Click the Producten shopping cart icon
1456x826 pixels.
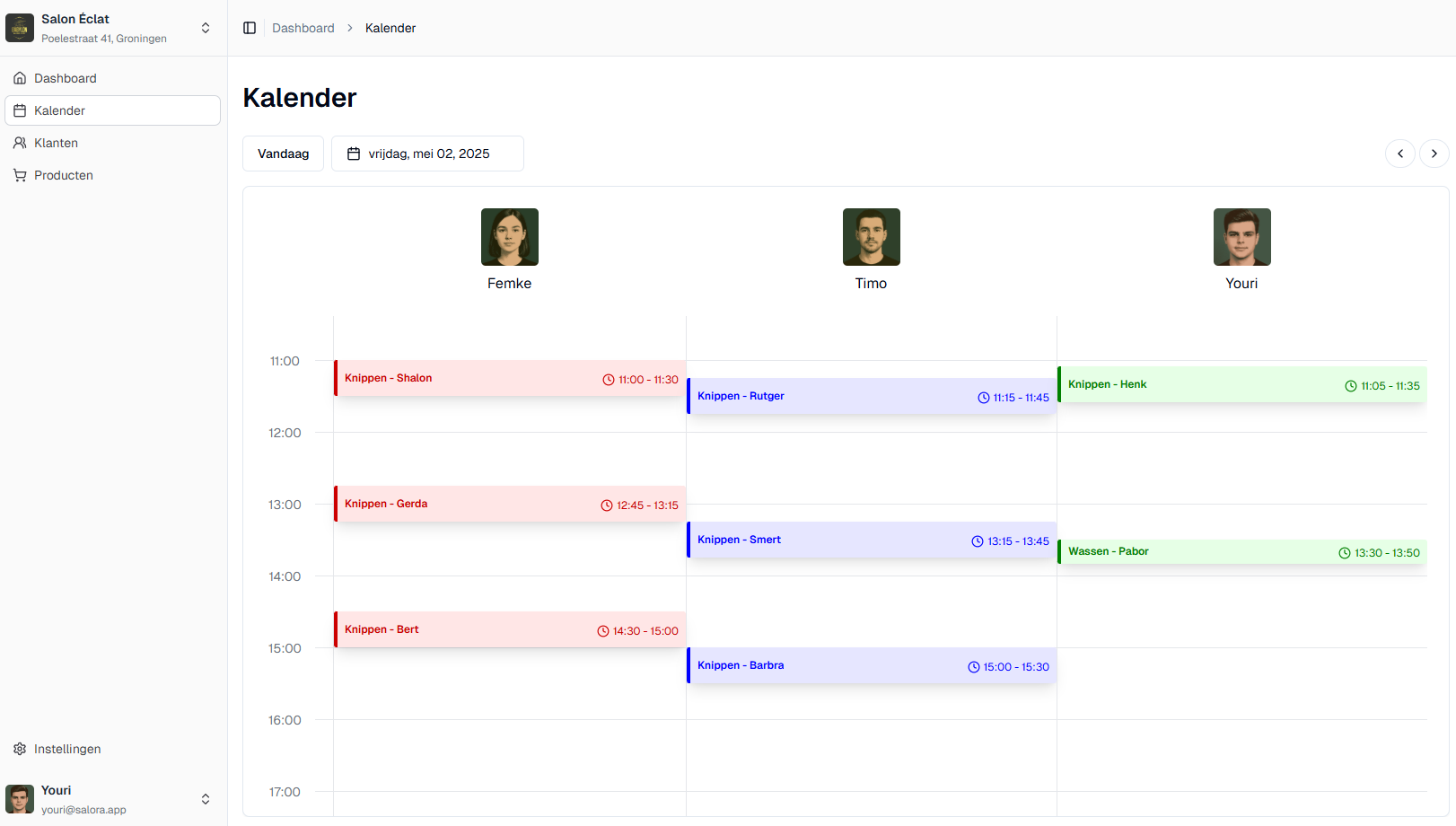tap(20, 175)
